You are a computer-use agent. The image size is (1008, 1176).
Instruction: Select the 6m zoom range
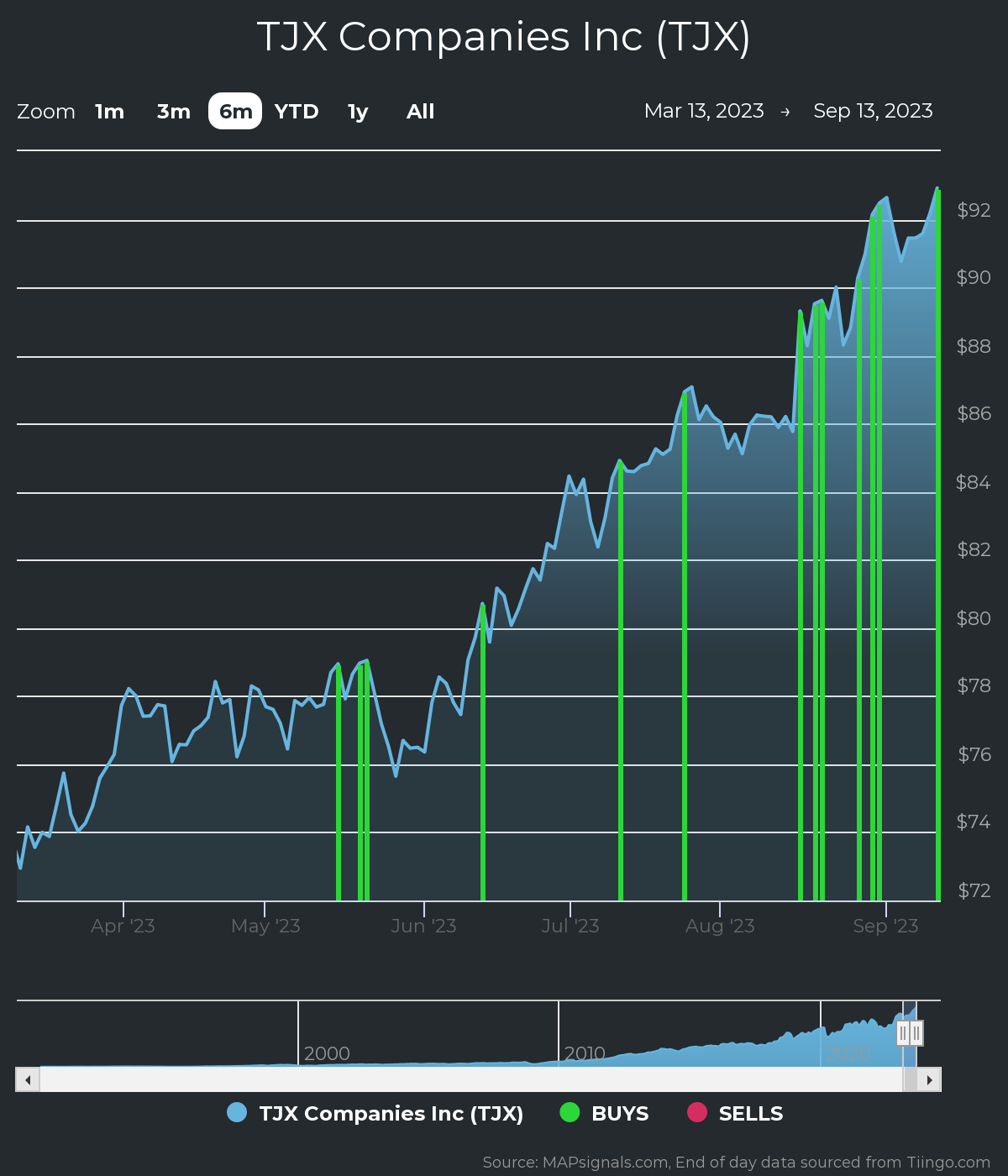click(x=235, y=112)
